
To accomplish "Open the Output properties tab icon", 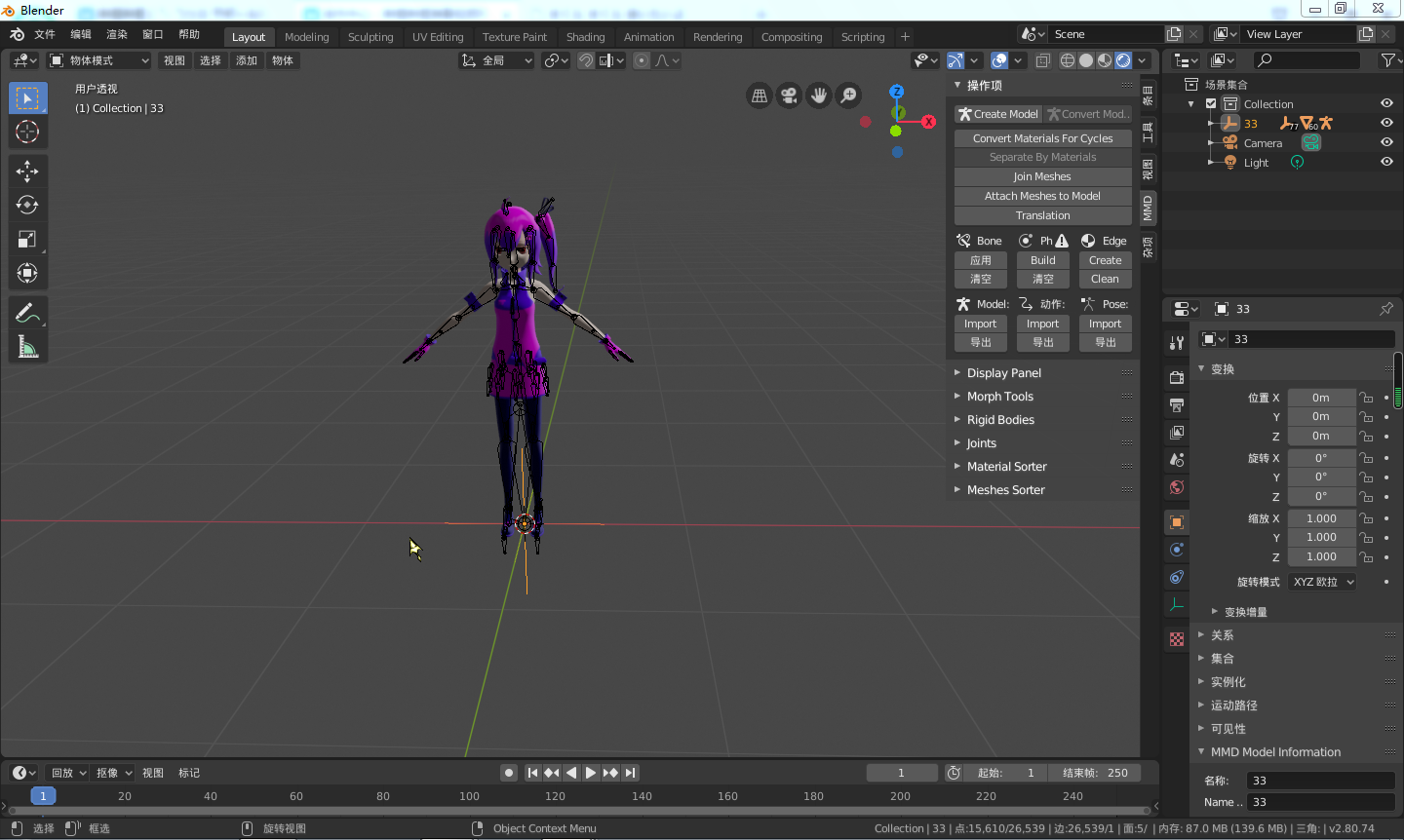I will [x=1177, y=404].
